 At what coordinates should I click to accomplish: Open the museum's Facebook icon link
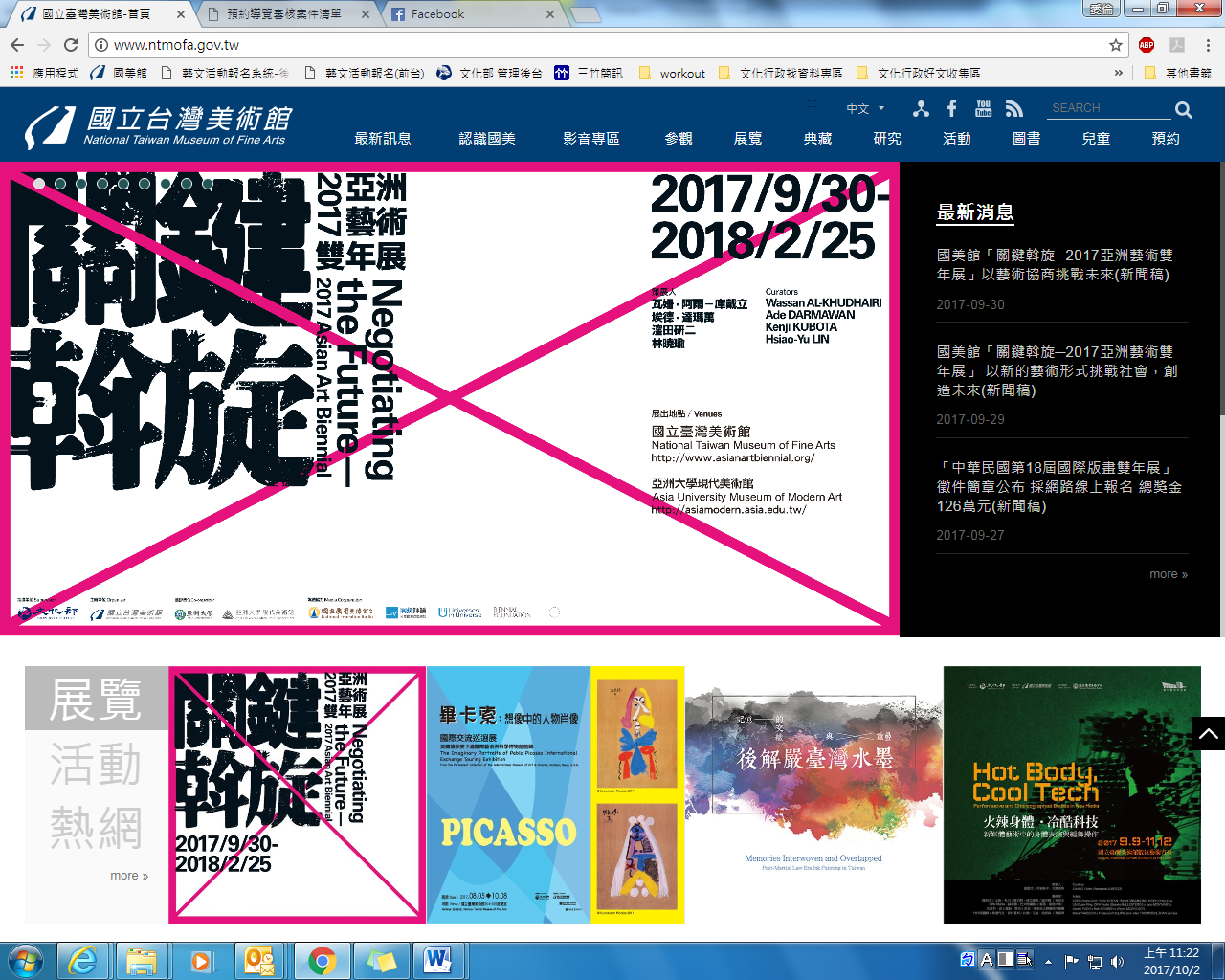click(951, 108)
